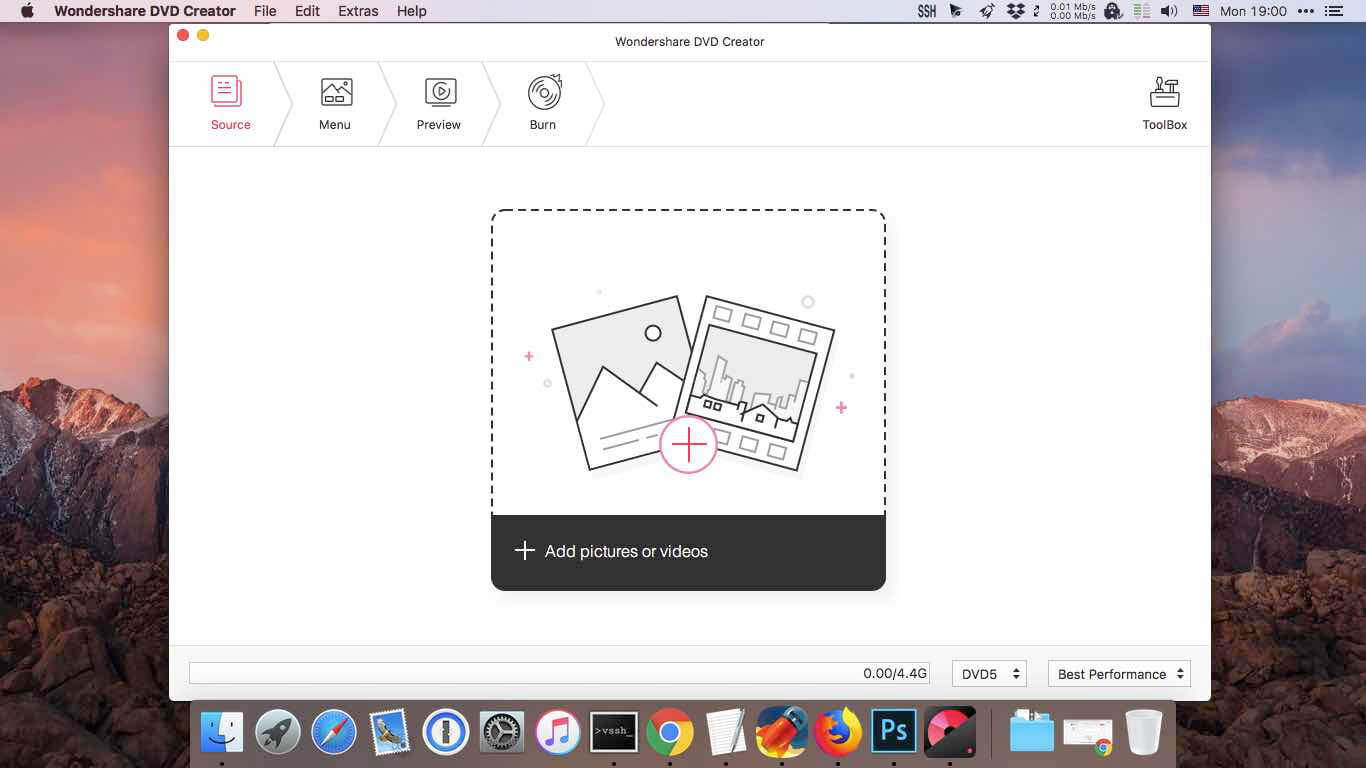Open the Preview step
The image size is (1366, 768).
pyautogui.click(x=438, y=100)
